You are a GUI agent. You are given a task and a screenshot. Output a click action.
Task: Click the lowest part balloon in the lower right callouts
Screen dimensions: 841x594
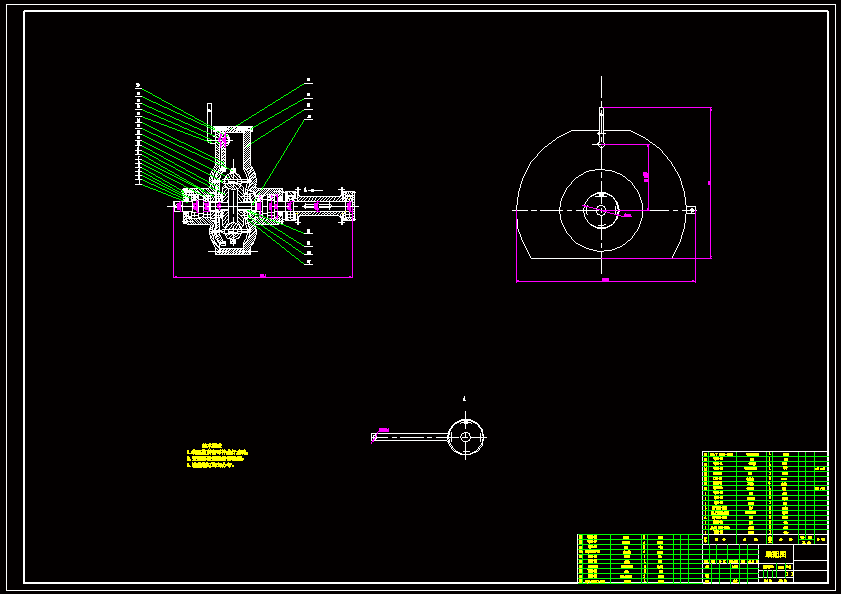(x=308, y=262)
